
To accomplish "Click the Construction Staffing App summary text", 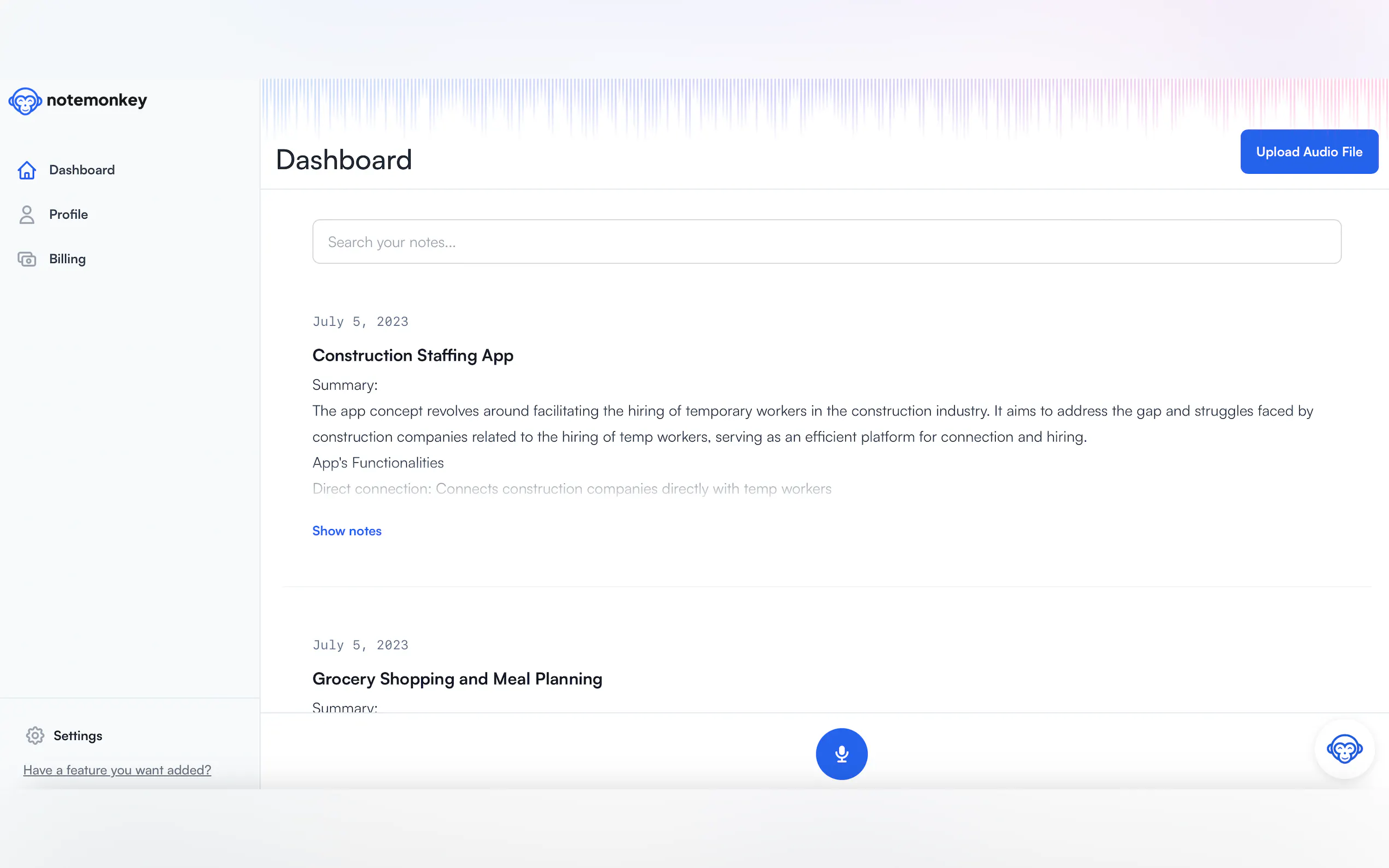I will [812, 424].
